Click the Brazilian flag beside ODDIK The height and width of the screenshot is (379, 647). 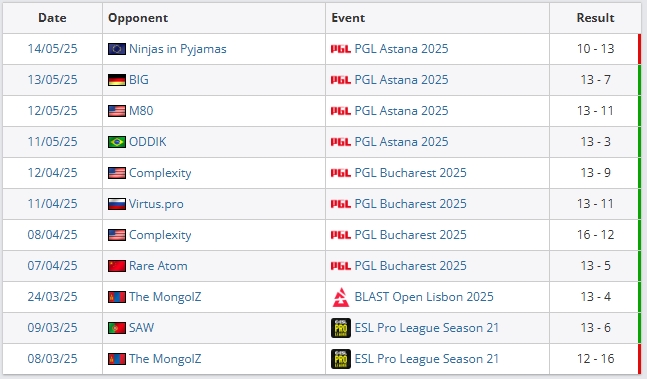click(117, 142)
